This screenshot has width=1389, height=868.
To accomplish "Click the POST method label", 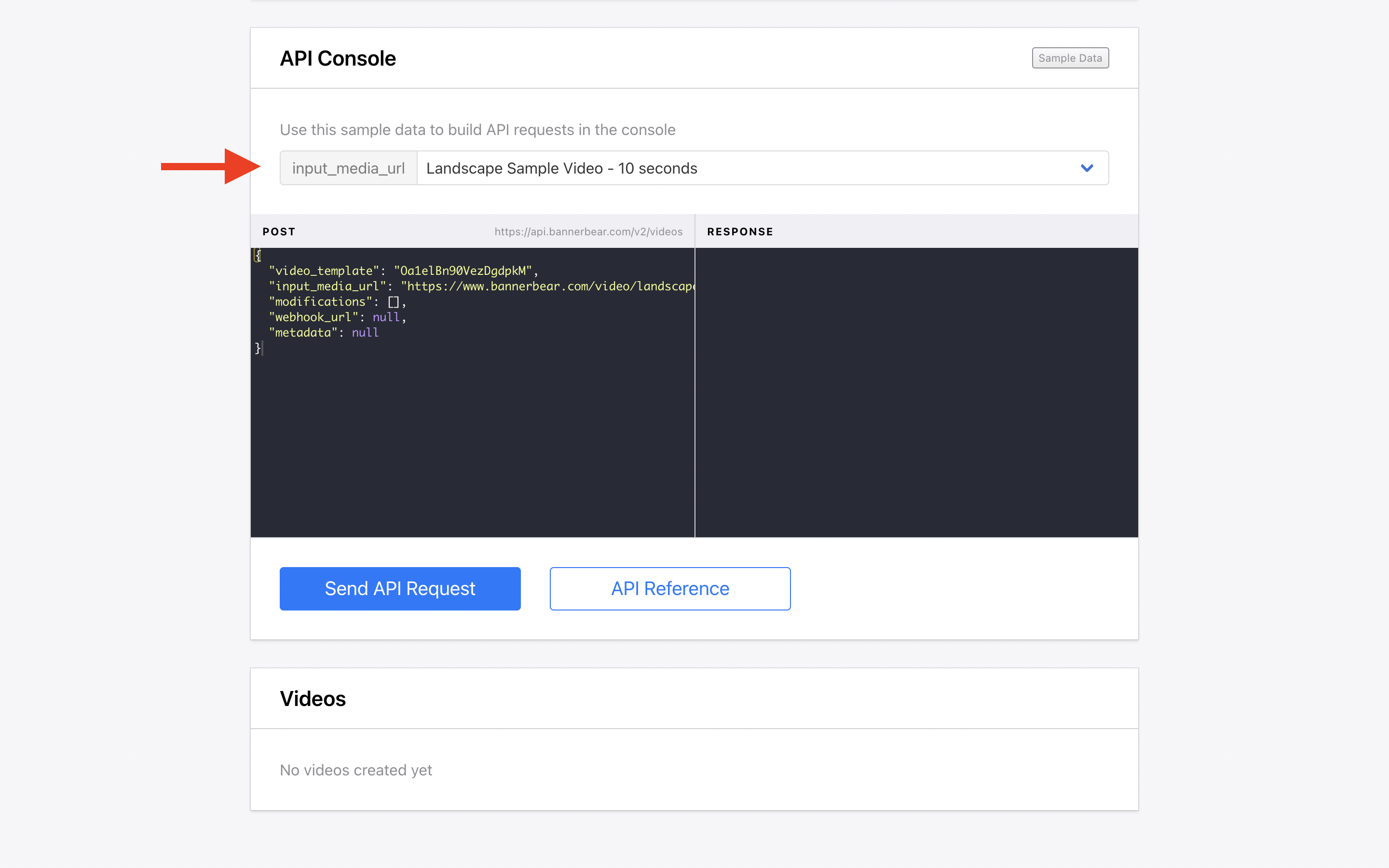I will [279, 232].
